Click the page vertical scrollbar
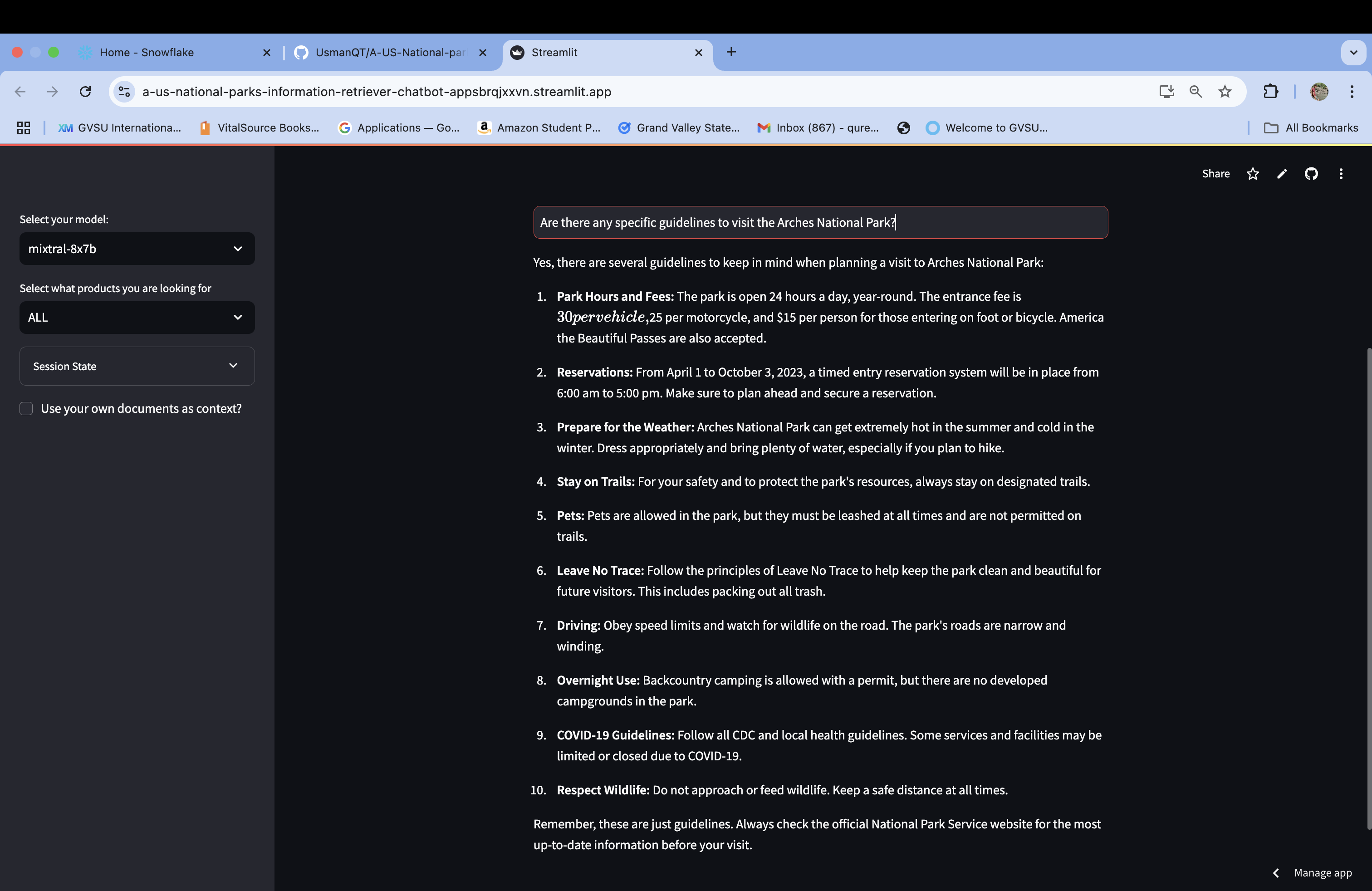 tap(1368, 588)
